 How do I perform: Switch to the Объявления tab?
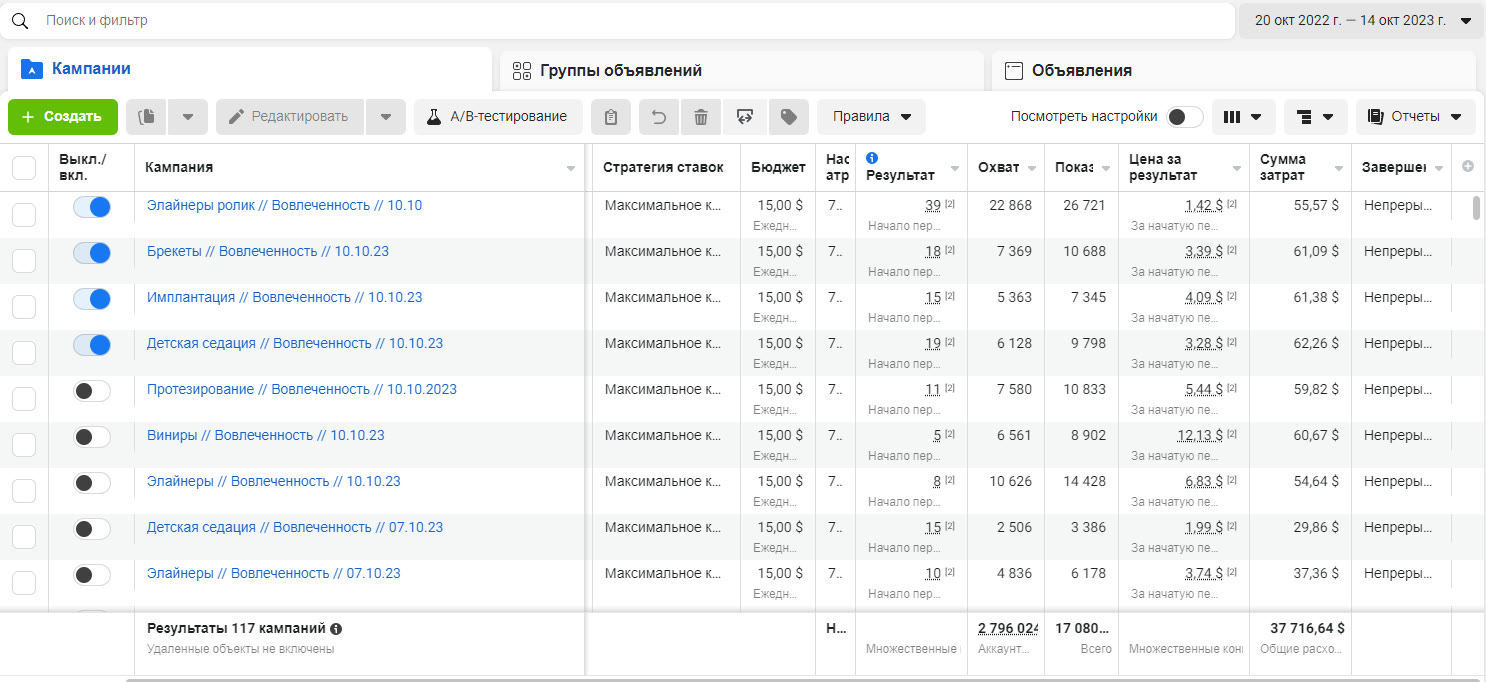[x=1234, y=71]
